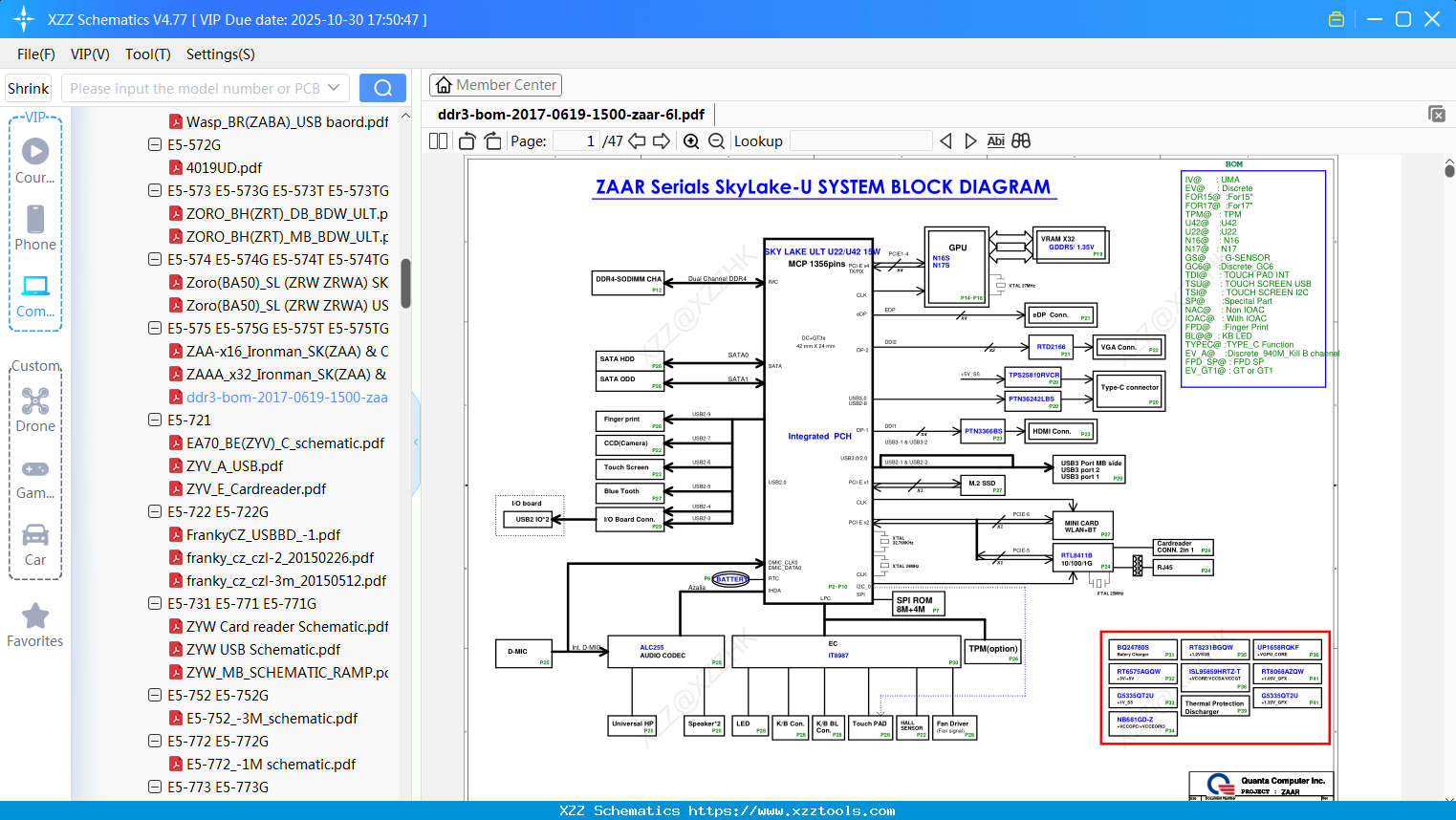The width and height of the screenshot is (1456, 820).
Task: Open the Drone category in sidebar
Action: (x=35, y=409)
